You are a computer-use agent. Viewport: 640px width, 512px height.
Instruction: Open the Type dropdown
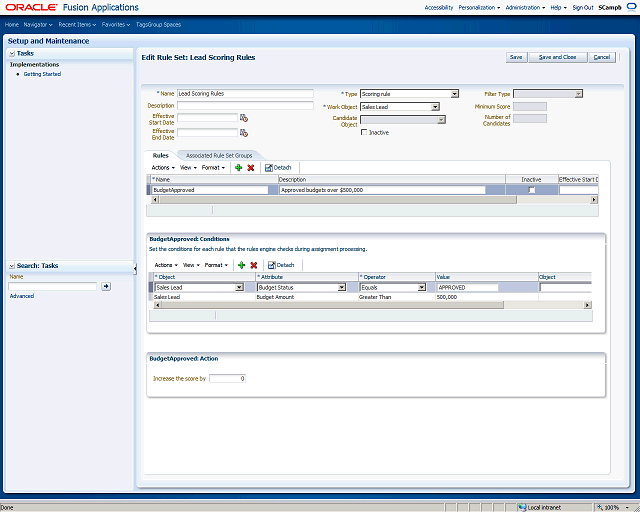coord(455,94)
